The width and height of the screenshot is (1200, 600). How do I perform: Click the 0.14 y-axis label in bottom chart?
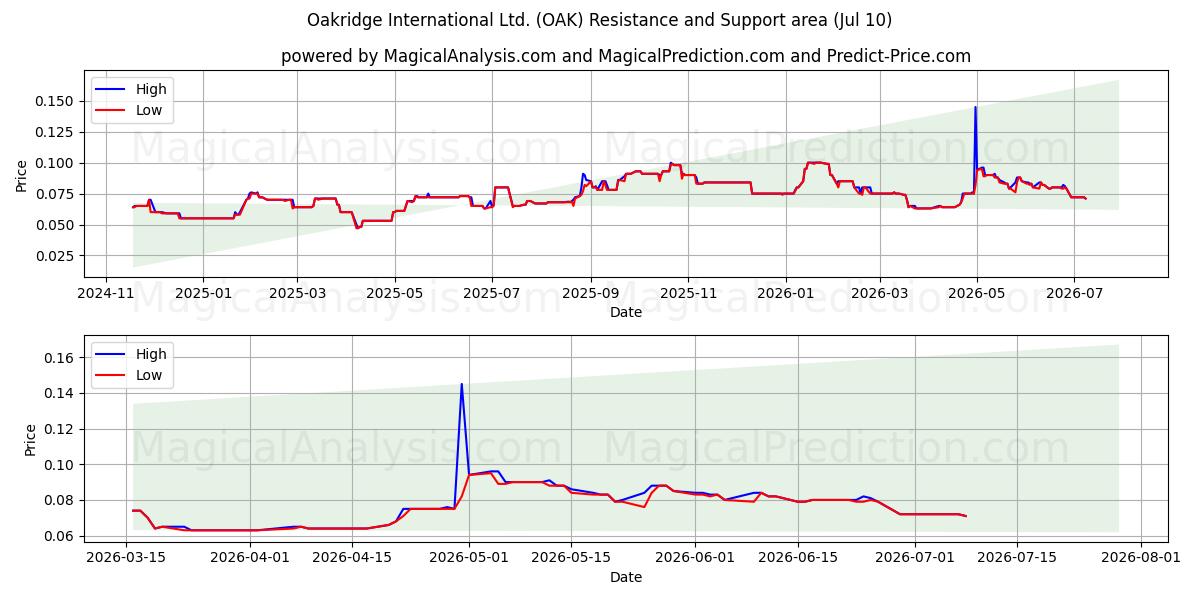[60, 394]
